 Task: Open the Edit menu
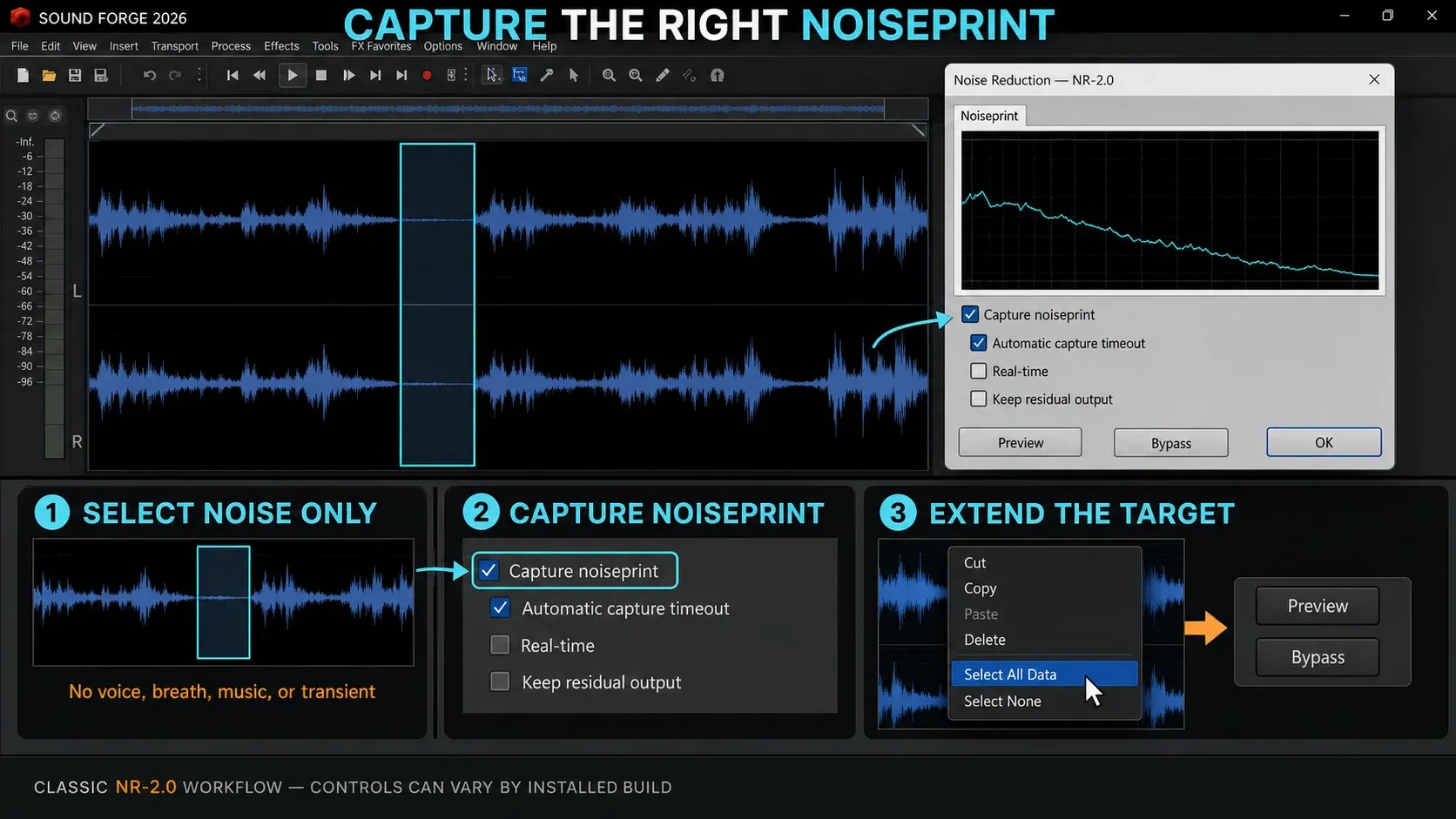click(51, 46)
